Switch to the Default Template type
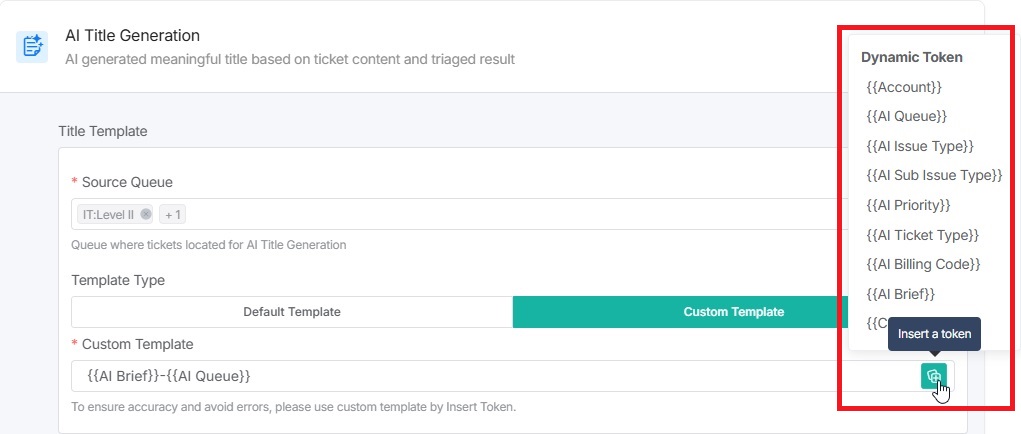 click(292, 312)
